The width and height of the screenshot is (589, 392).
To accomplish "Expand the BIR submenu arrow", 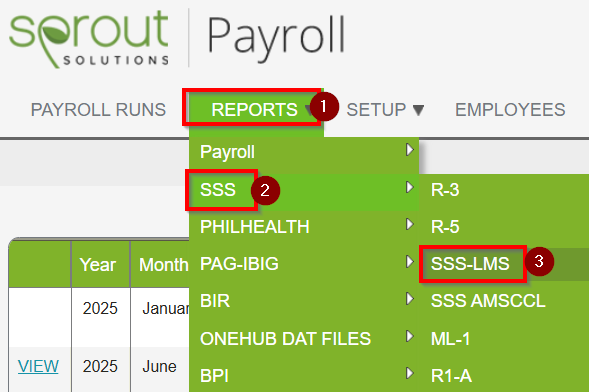I will point(409,299).
